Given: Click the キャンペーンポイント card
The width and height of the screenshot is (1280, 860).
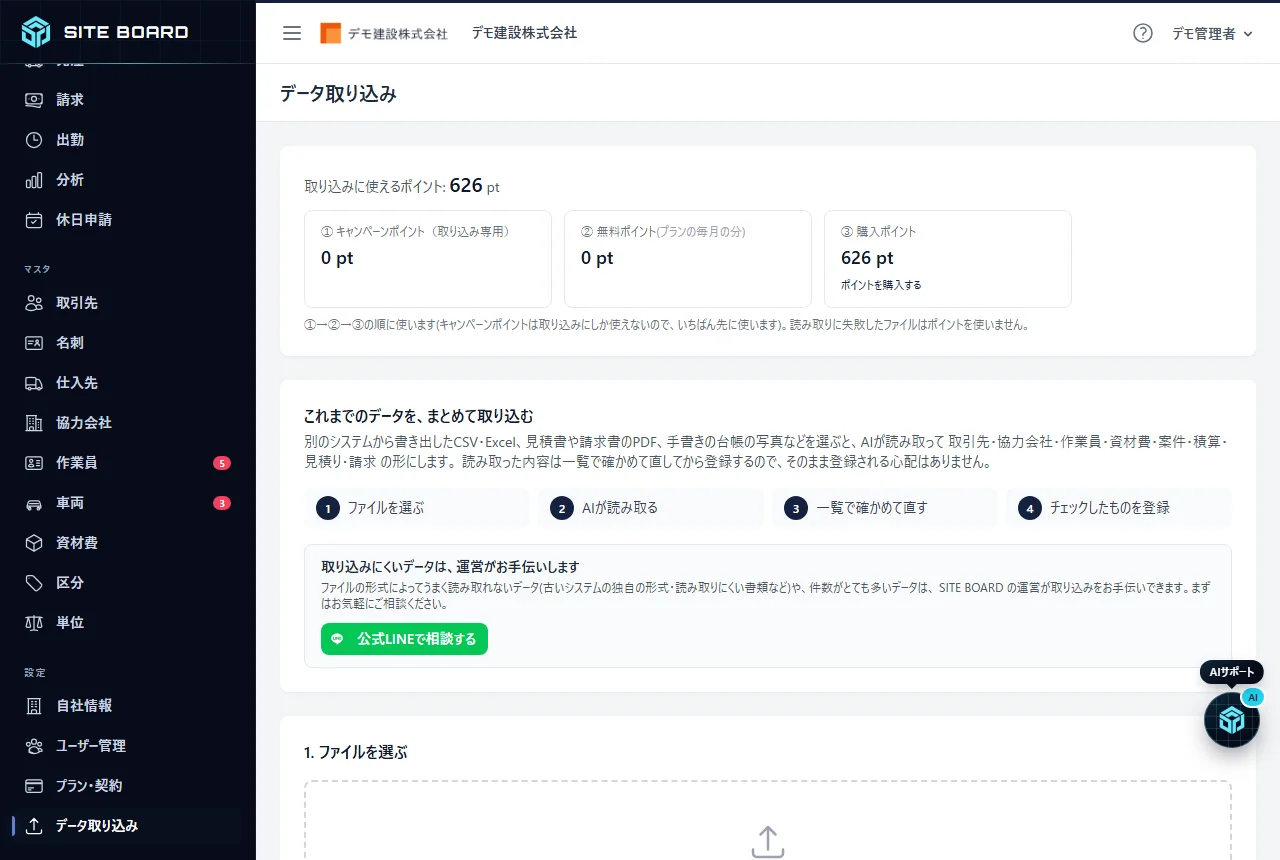Looking at the screenshot, I should click(428, 259).
